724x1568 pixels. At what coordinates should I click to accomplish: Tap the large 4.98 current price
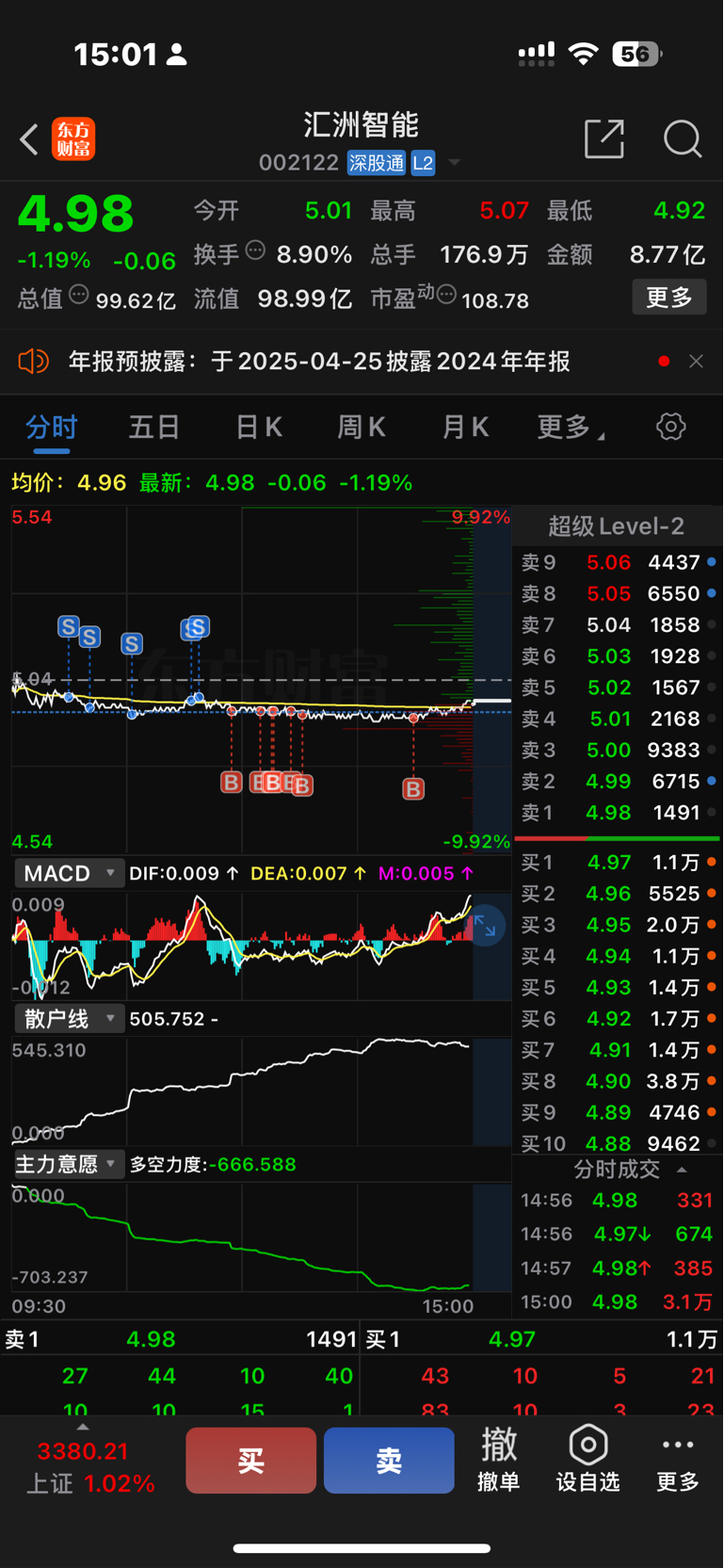tap(76, 215)
